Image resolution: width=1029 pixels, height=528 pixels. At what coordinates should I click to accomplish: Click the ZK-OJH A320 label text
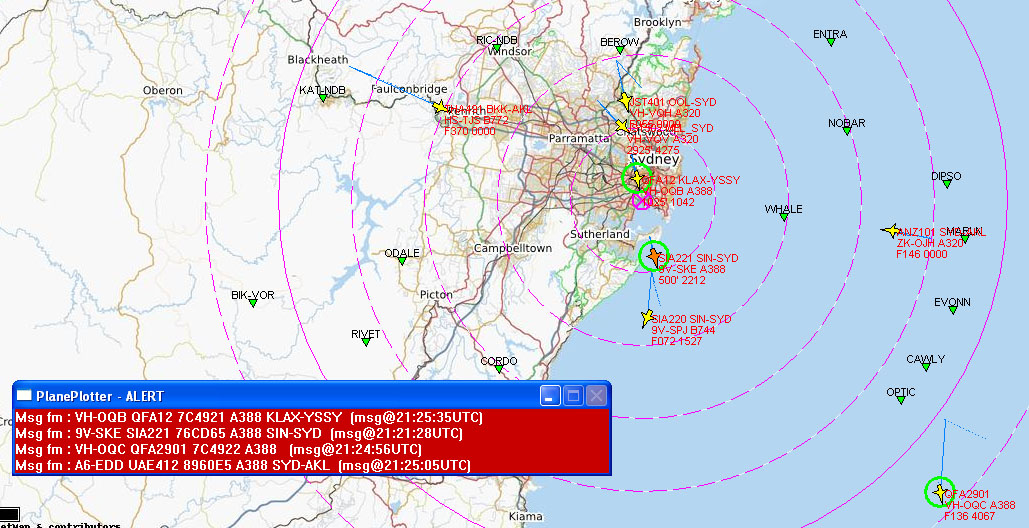pos(930,243)
